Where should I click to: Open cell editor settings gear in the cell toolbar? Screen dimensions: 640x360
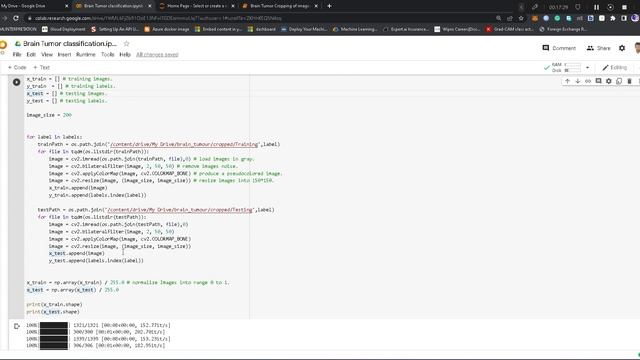609,81
